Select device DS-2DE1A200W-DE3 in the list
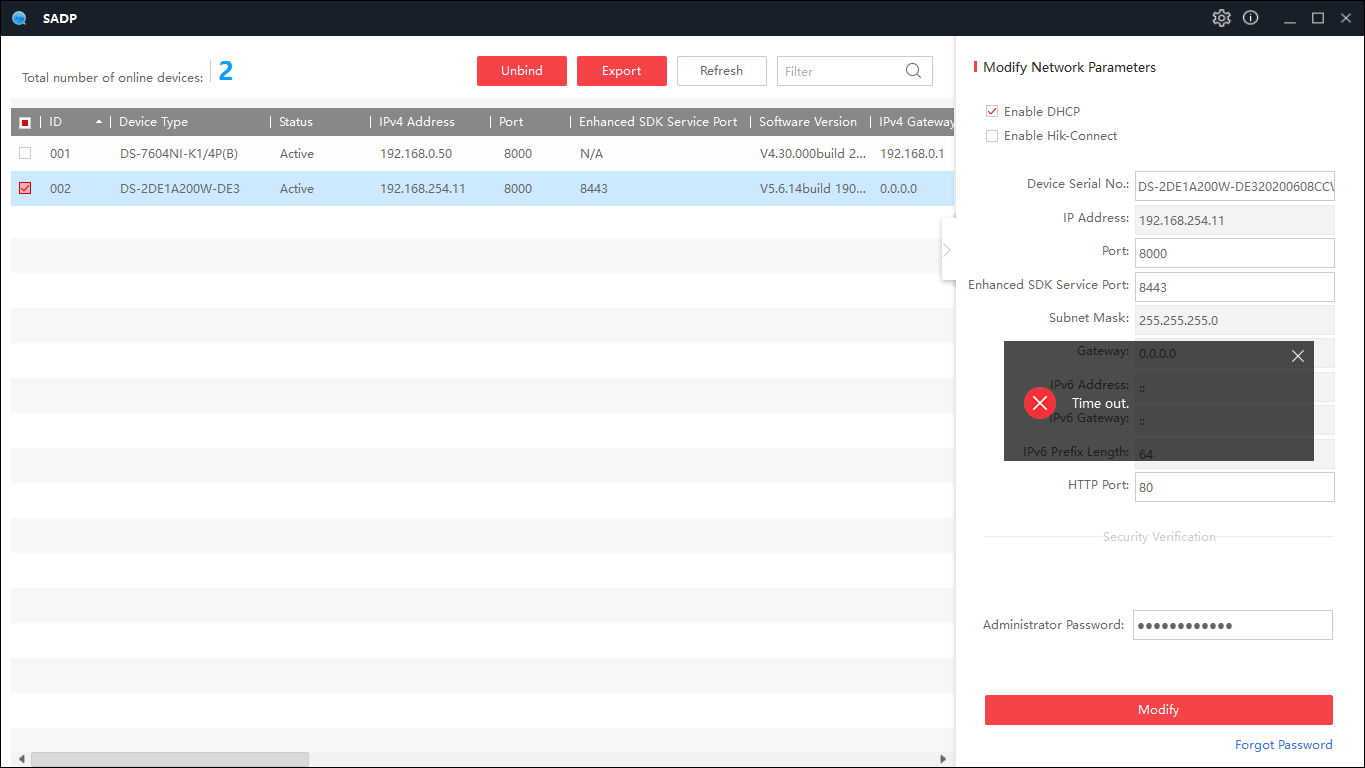 (x=179, y=189)
